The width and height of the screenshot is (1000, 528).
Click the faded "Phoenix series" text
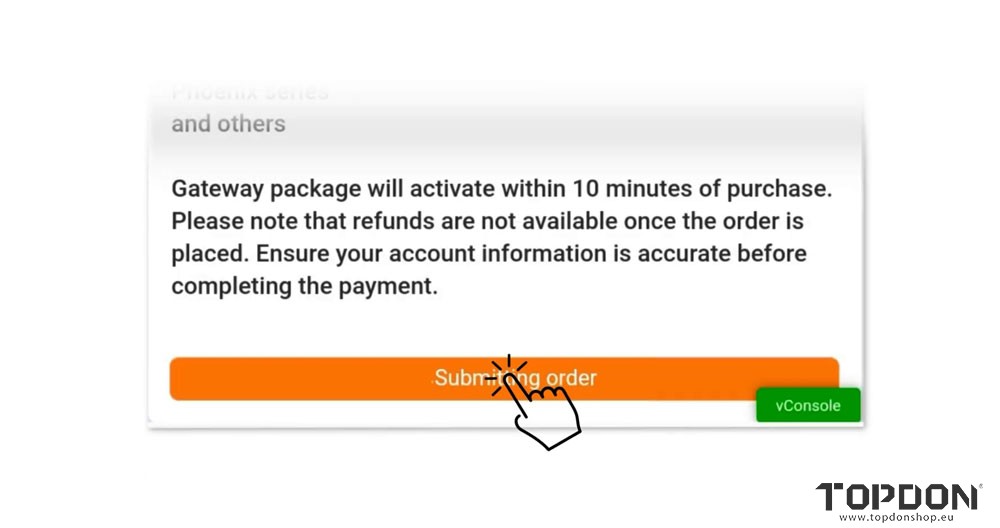pyautogui.click(x=249, y=93)
